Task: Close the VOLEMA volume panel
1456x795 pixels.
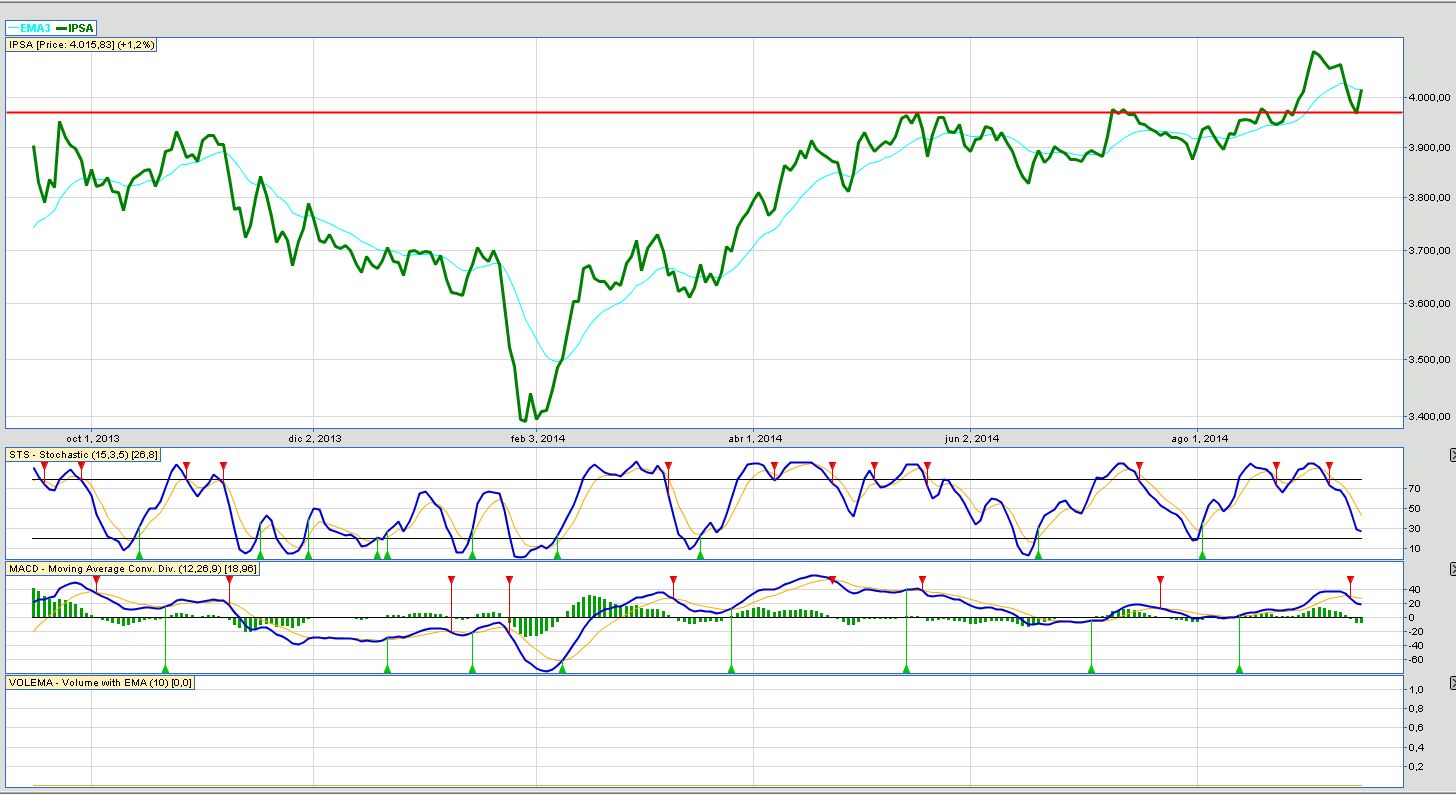Action: [x=1452, y=683]
